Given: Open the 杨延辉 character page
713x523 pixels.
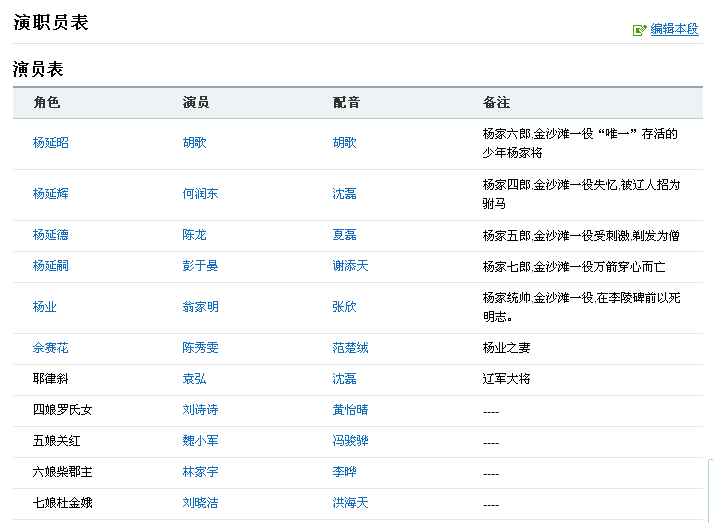Looking at the screenshot, I should click(x=51, y=194).
